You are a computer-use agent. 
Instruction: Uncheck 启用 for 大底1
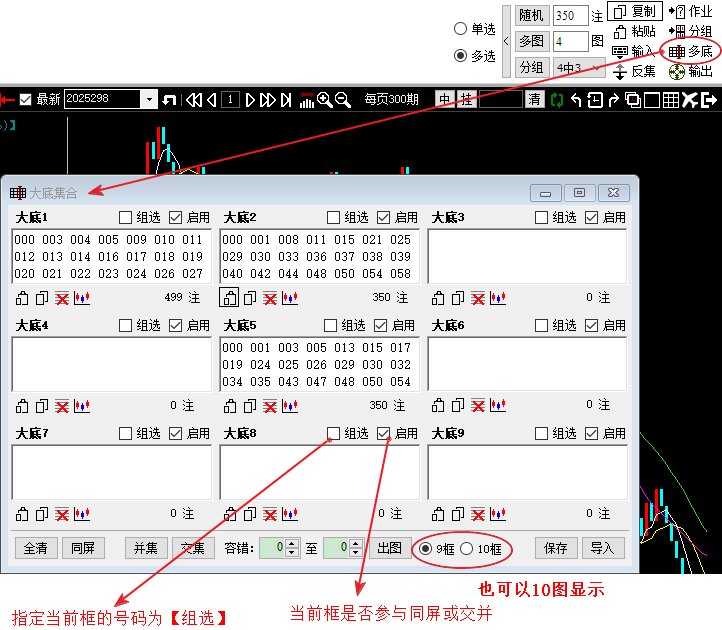176,217
